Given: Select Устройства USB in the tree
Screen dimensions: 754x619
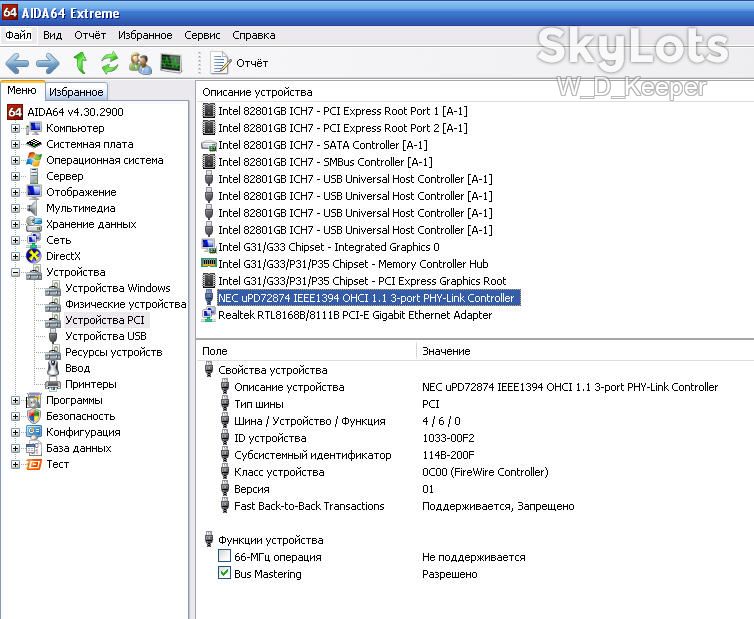Looking at the screenshot, I should click(106, 336).
